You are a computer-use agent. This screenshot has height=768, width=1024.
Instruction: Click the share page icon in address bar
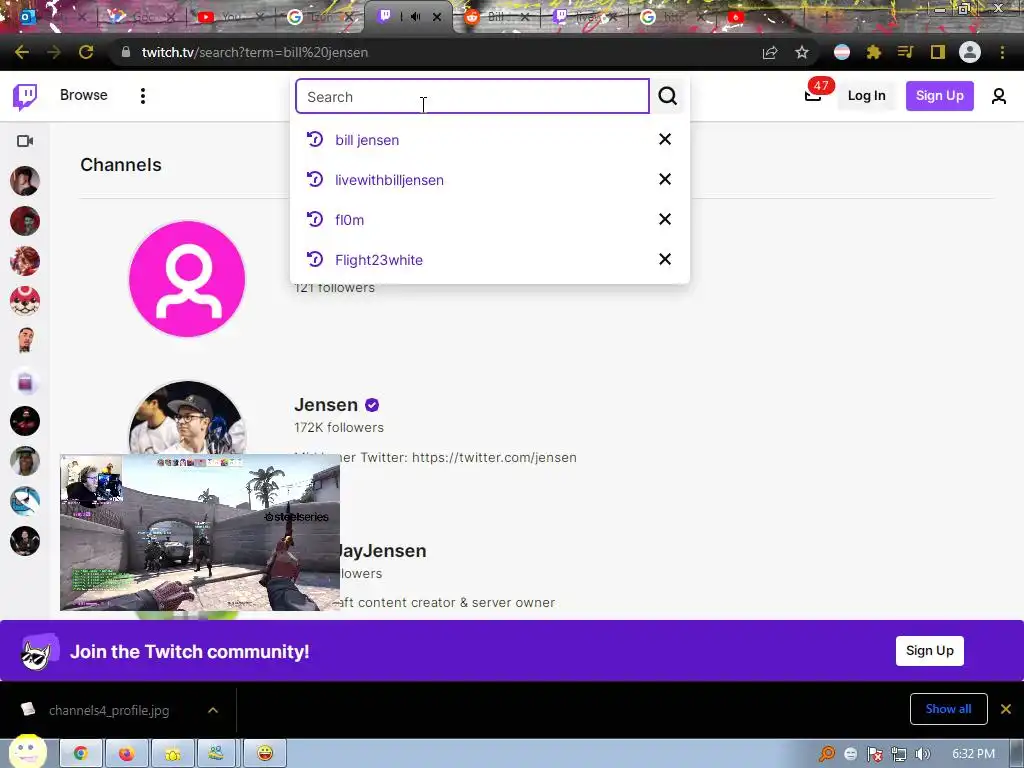770,52
